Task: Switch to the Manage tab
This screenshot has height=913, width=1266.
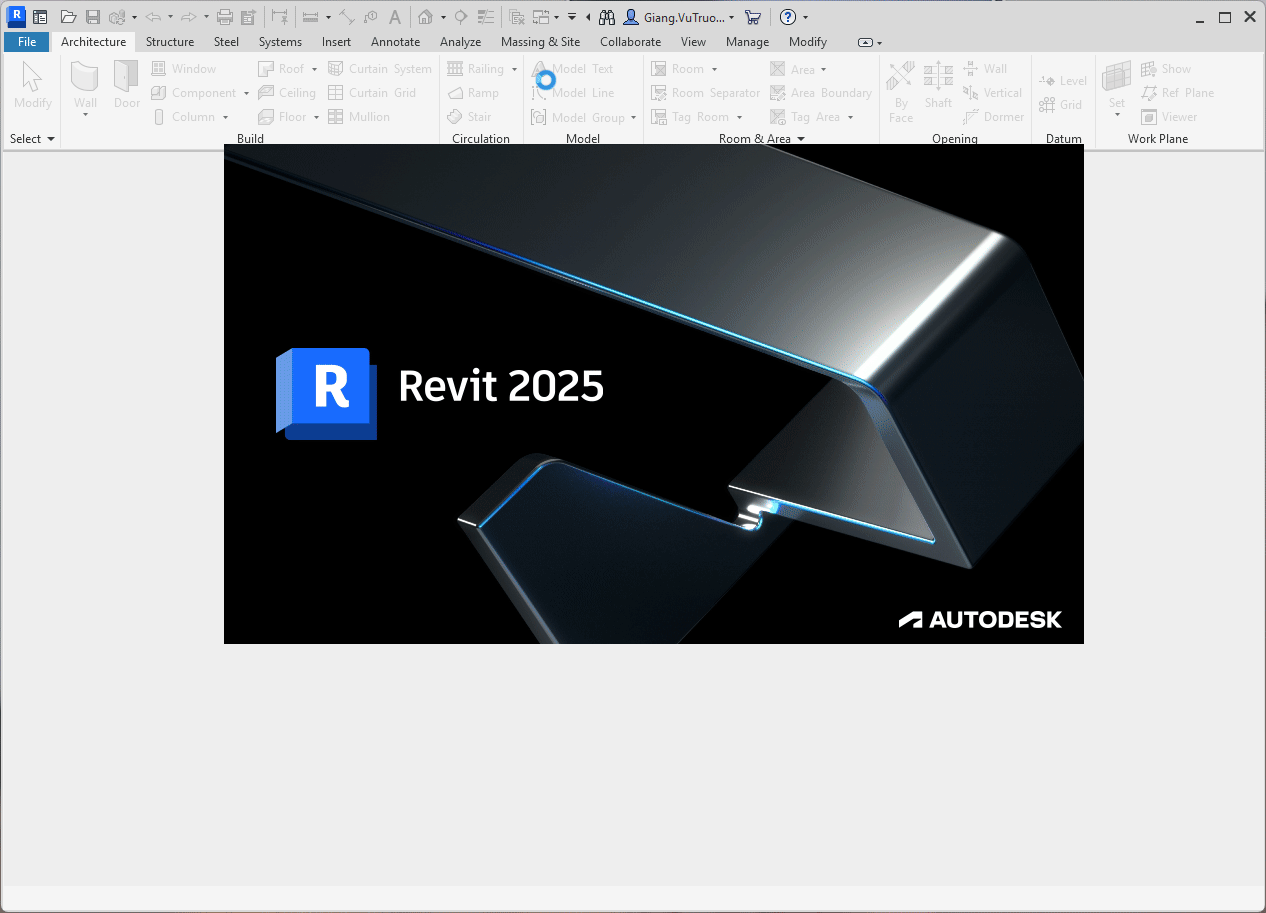Action: (x=747, y=42)
